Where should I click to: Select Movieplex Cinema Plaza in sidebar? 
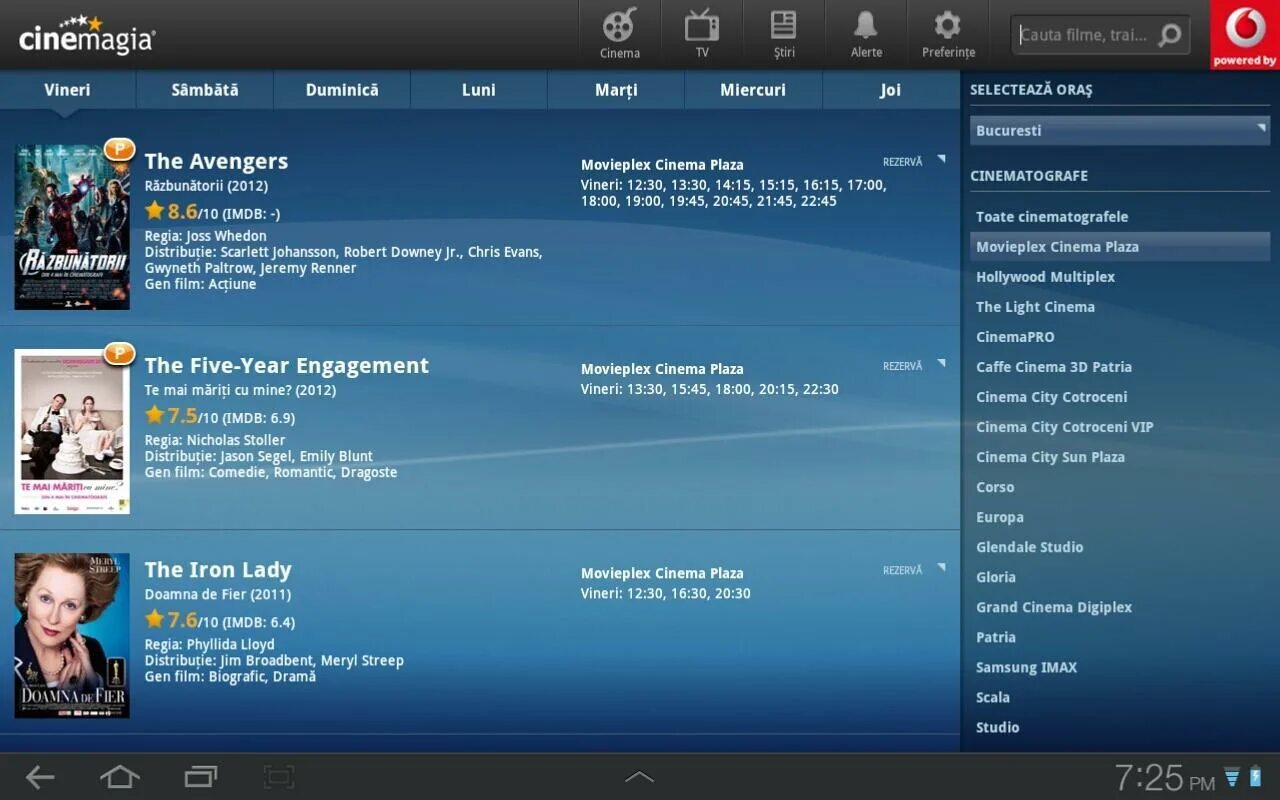(x=1120, y=247)
